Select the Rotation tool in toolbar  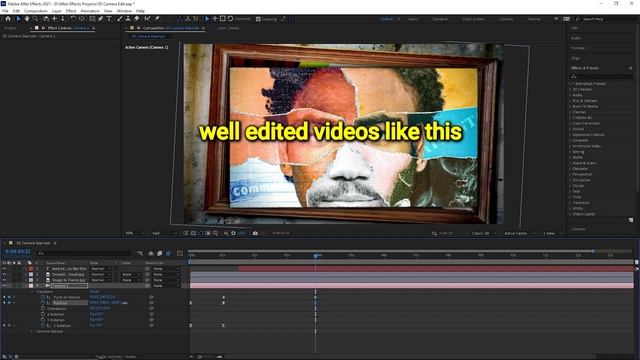pyautogui.click(x=73, y=19)
